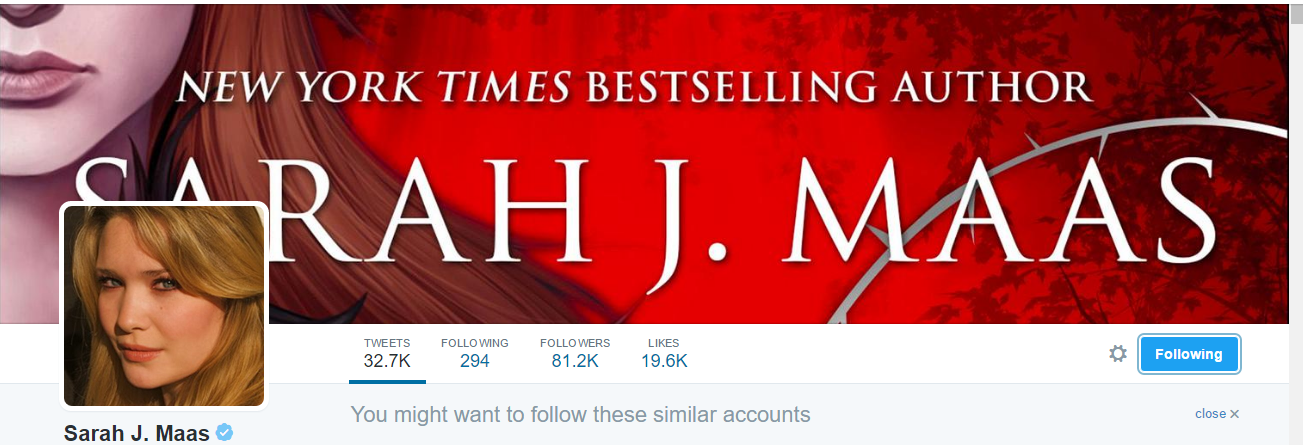
Task: Click the × icon next to close
Action: [x=1235, y=414]
